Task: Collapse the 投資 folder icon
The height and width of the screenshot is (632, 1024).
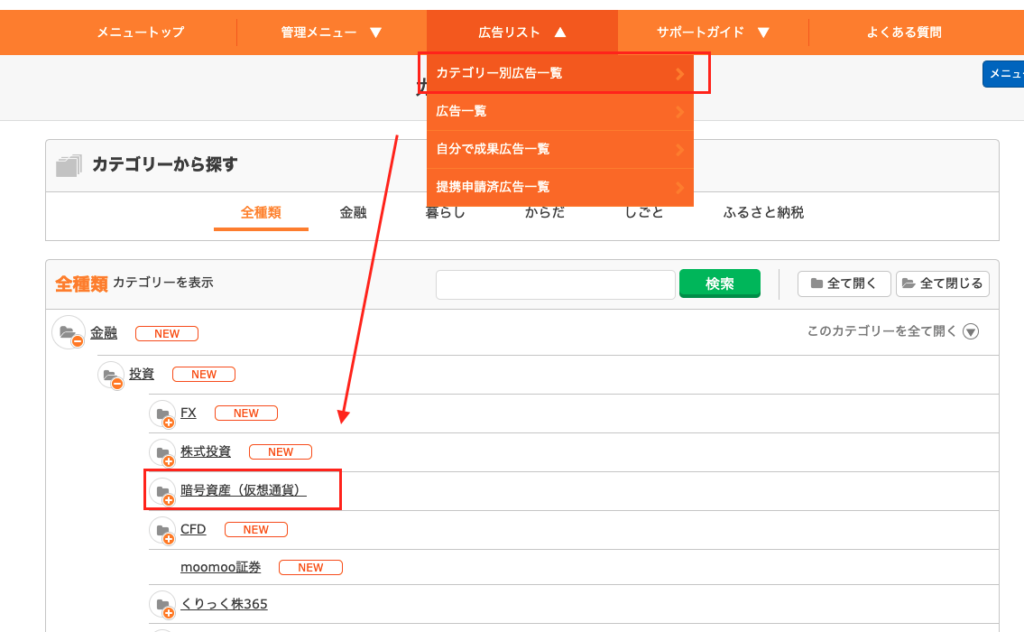Action: (111, 375)
